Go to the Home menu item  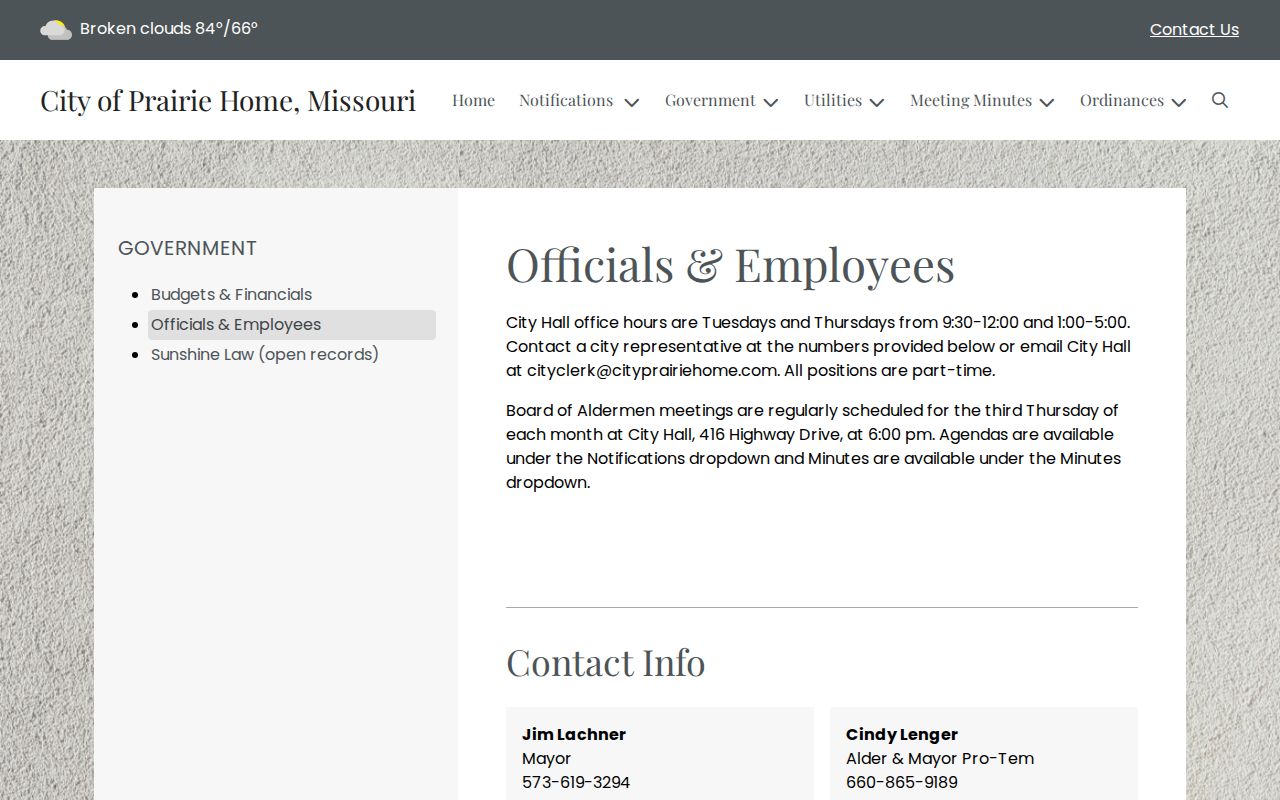[473, 100]
